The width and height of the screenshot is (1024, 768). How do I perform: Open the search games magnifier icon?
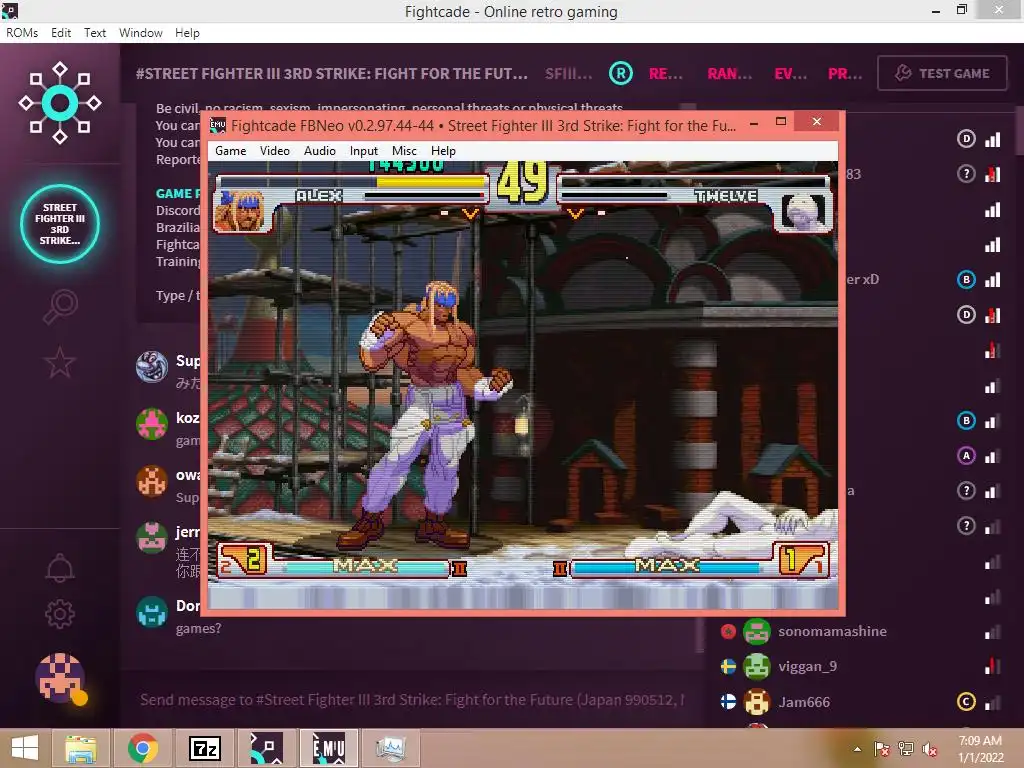coord(60,306)
